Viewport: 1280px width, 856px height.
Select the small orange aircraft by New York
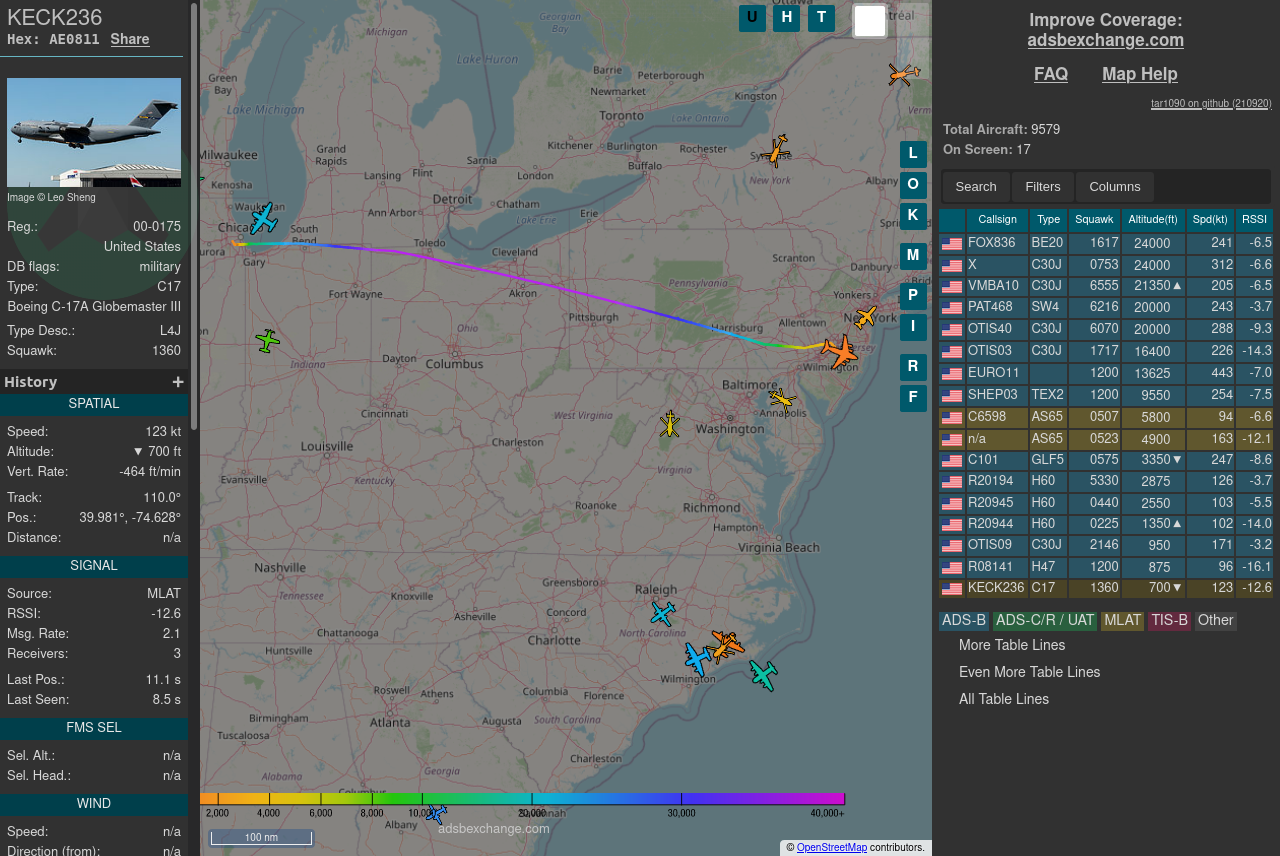point(865,318)
